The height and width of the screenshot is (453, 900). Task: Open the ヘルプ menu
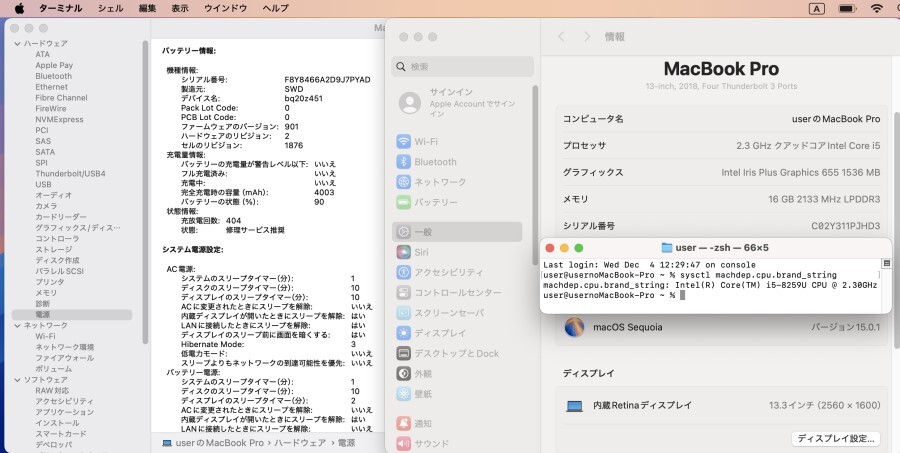tap(276, 8)
